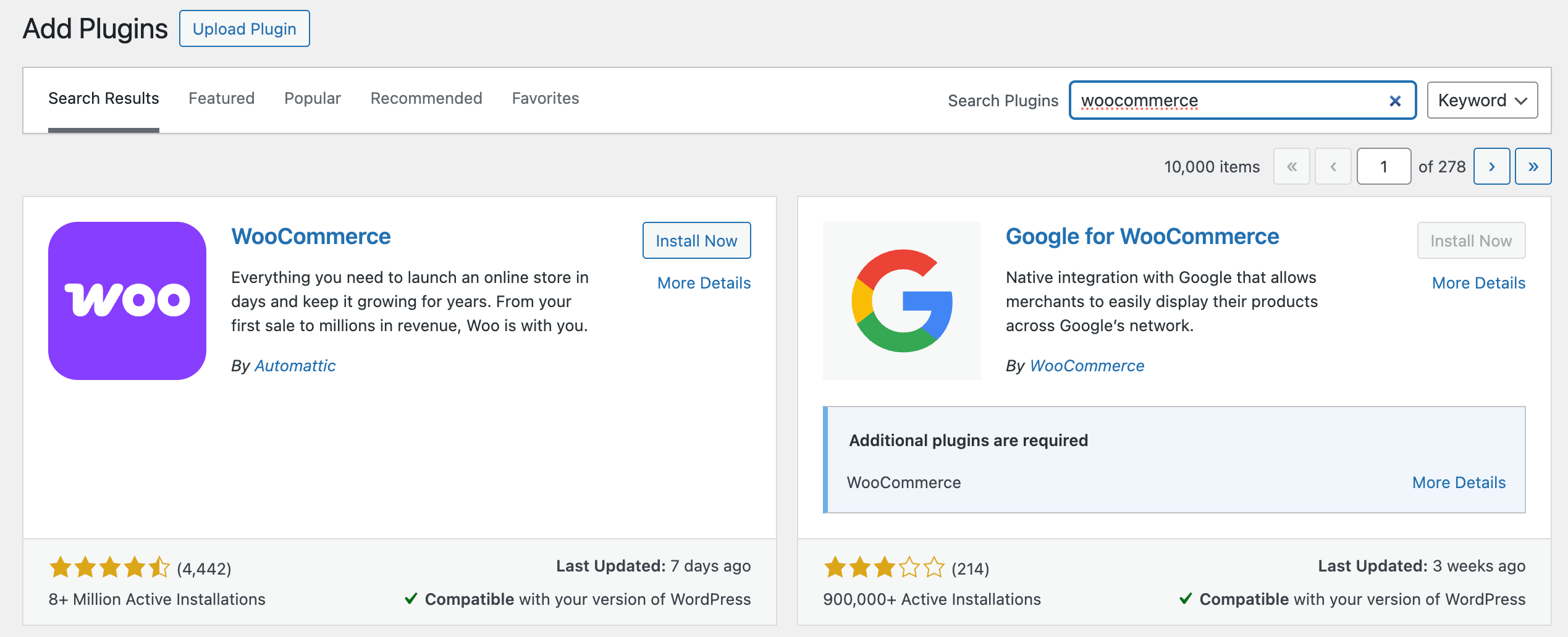
Task: Go to first page of results
Action: pos(1291,166)
